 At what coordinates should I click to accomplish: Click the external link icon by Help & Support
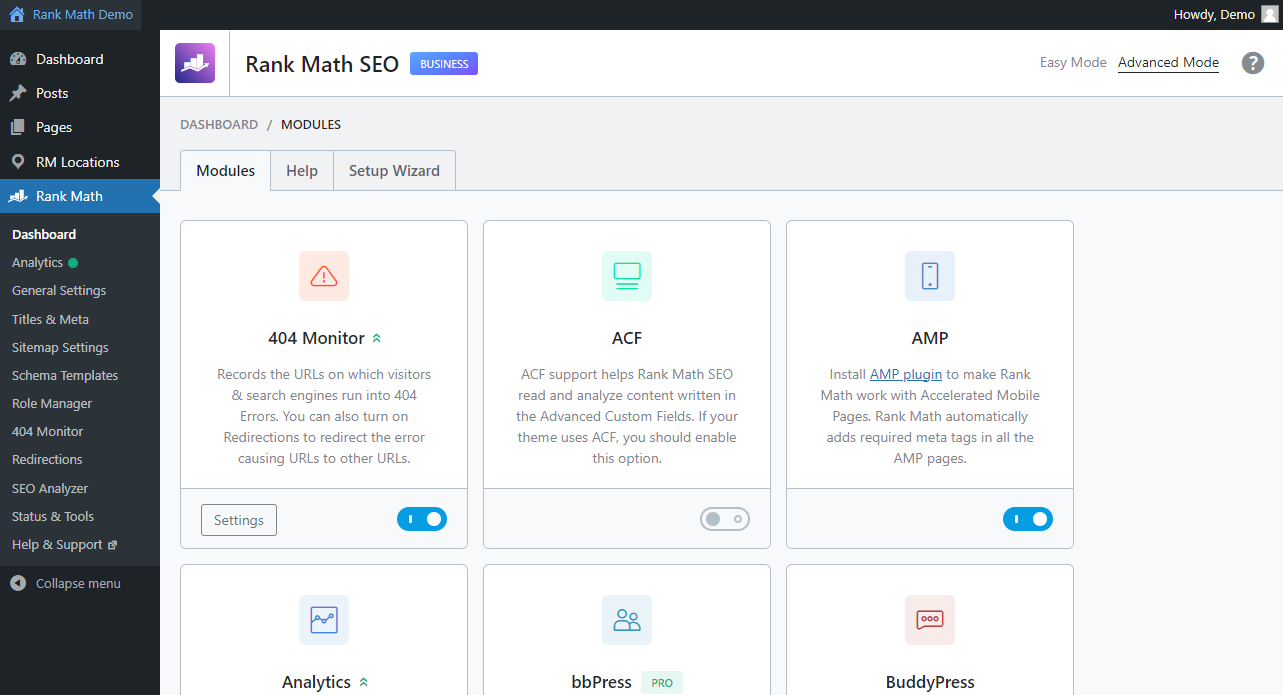112,545
